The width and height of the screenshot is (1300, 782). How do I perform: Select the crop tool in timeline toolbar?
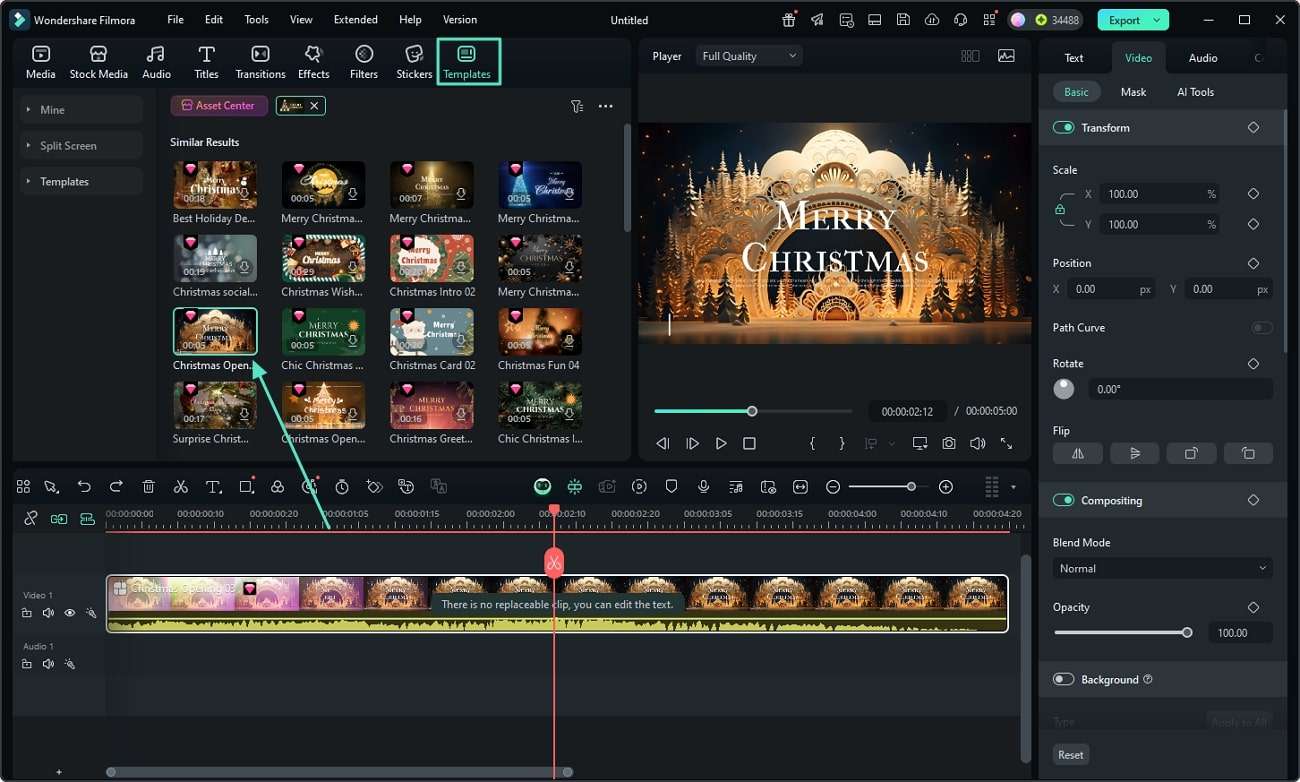pos(247,486)
